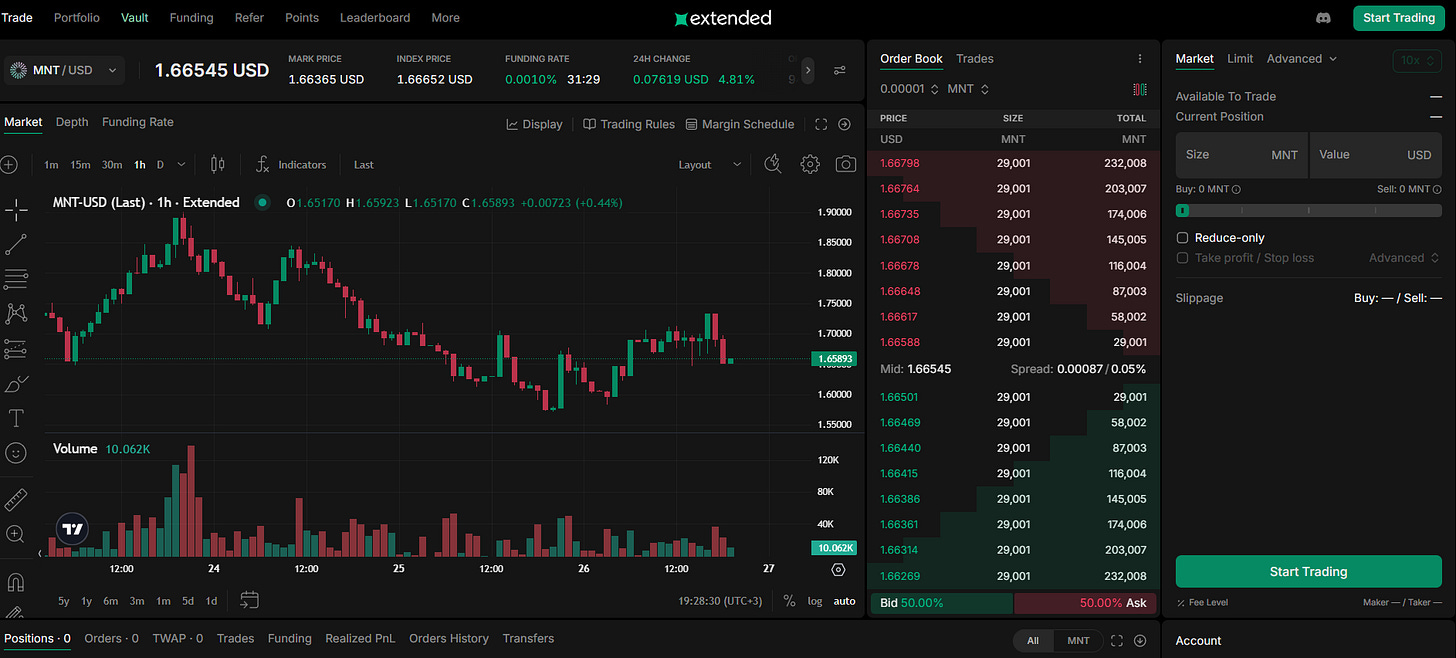Viewport: 1456px width, 658px height.
Task: Enable the Reduce-only checkbox
Action: 1183,238
